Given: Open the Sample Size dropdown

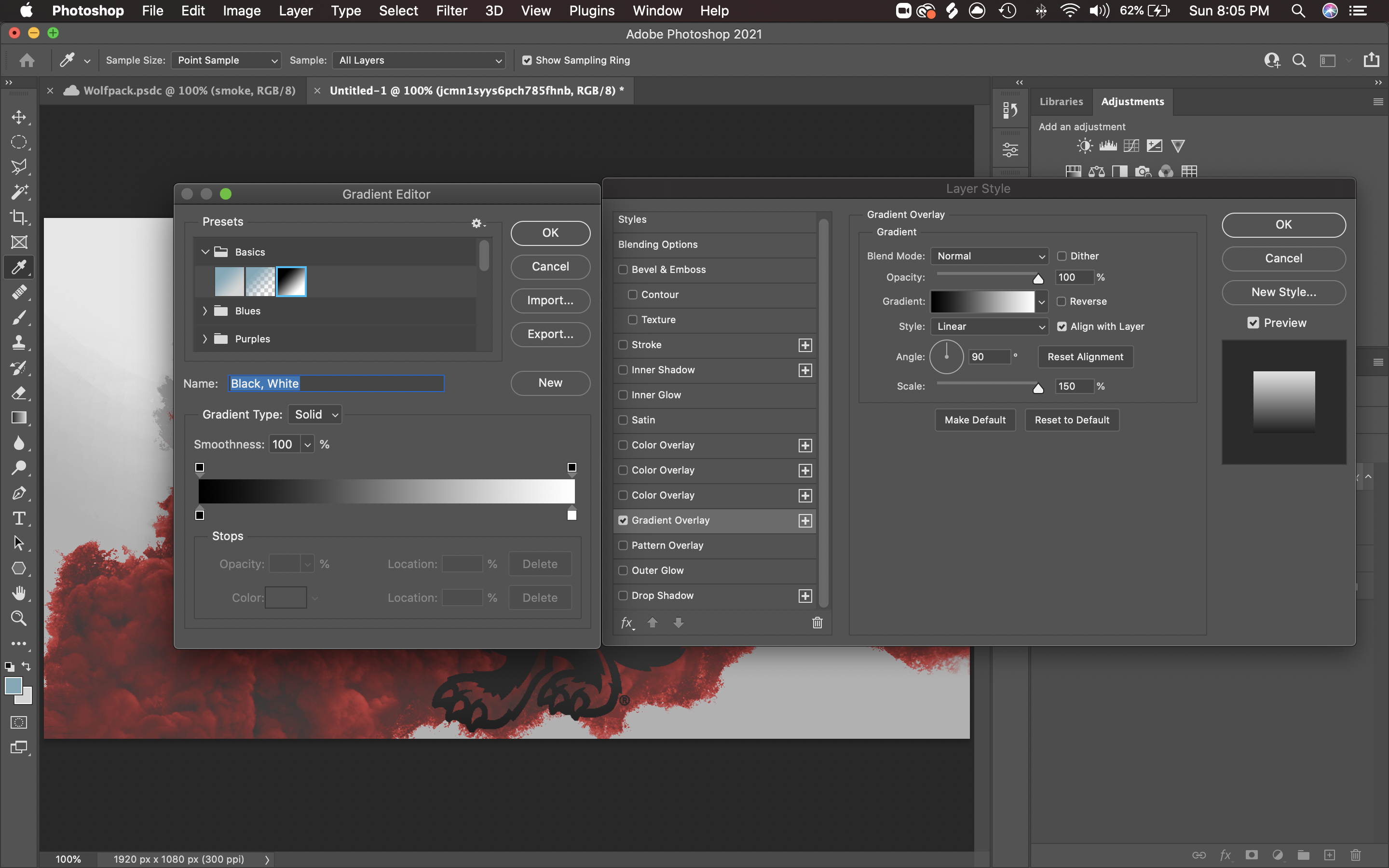Looking at the screenshot, I should pyautogui.click(x=226, y=60).
